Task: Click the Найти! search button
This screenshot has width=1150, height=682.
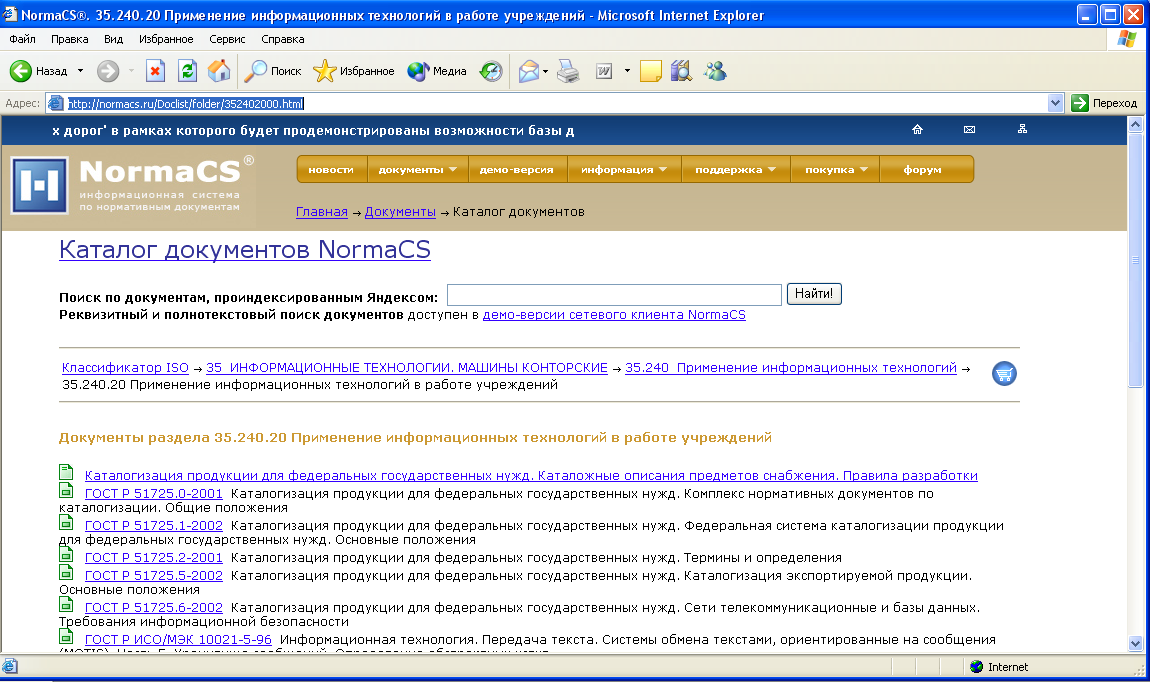Action: [814, 294]
